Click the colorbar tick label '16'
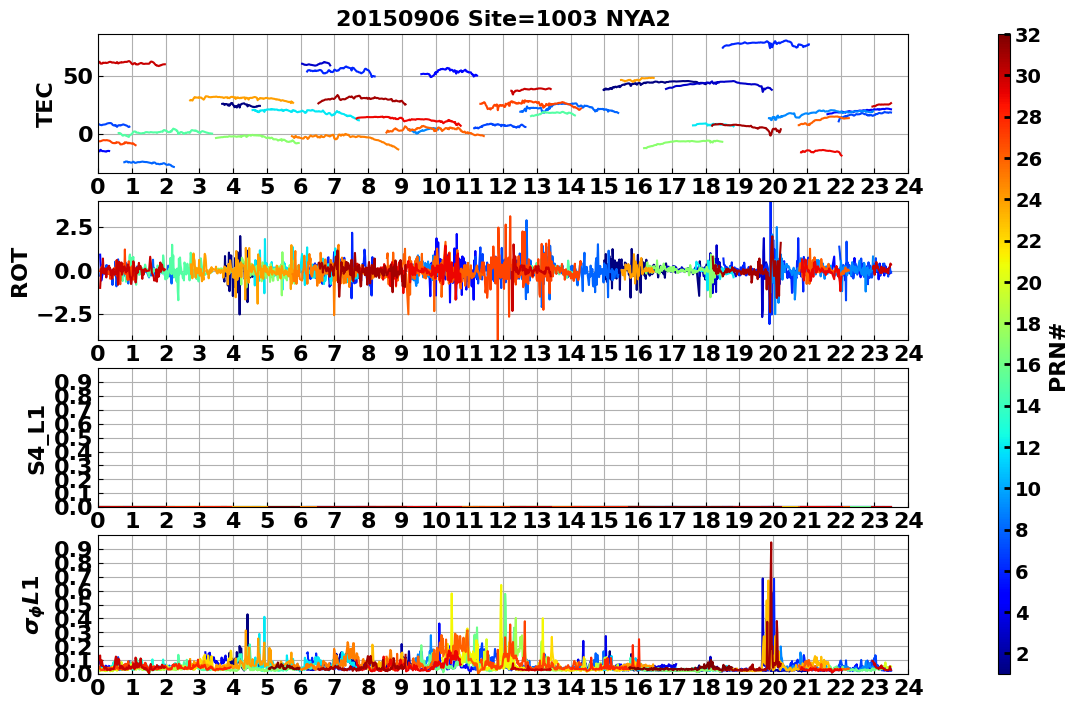Viewport: 1077px width, 709px height. 1028,365
